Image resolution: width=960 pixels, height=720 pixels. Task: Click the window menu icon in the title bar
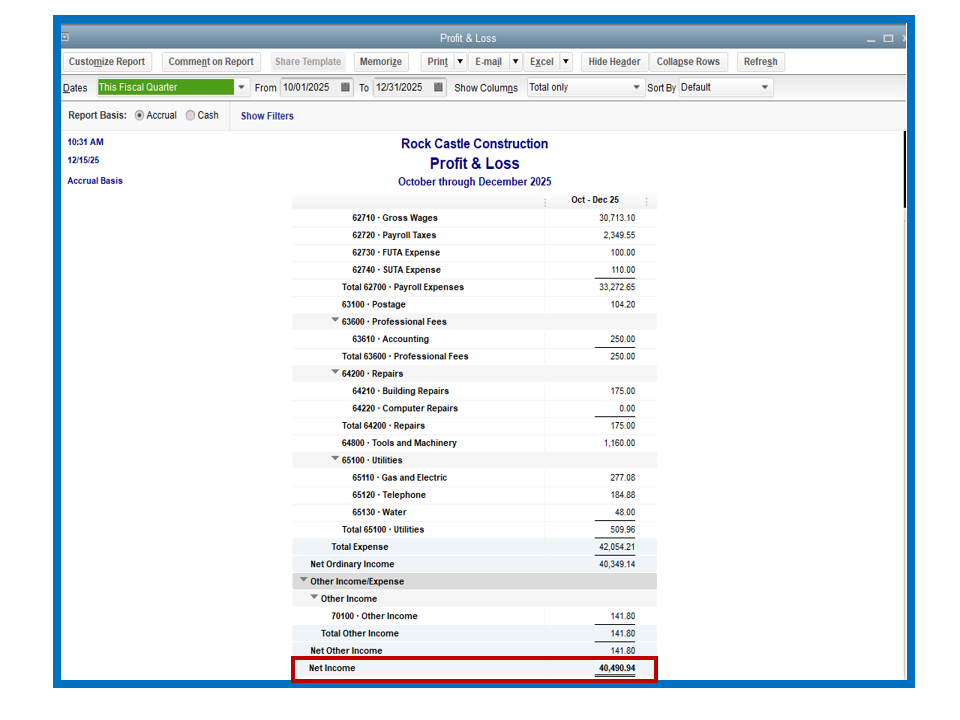(65, 37)
